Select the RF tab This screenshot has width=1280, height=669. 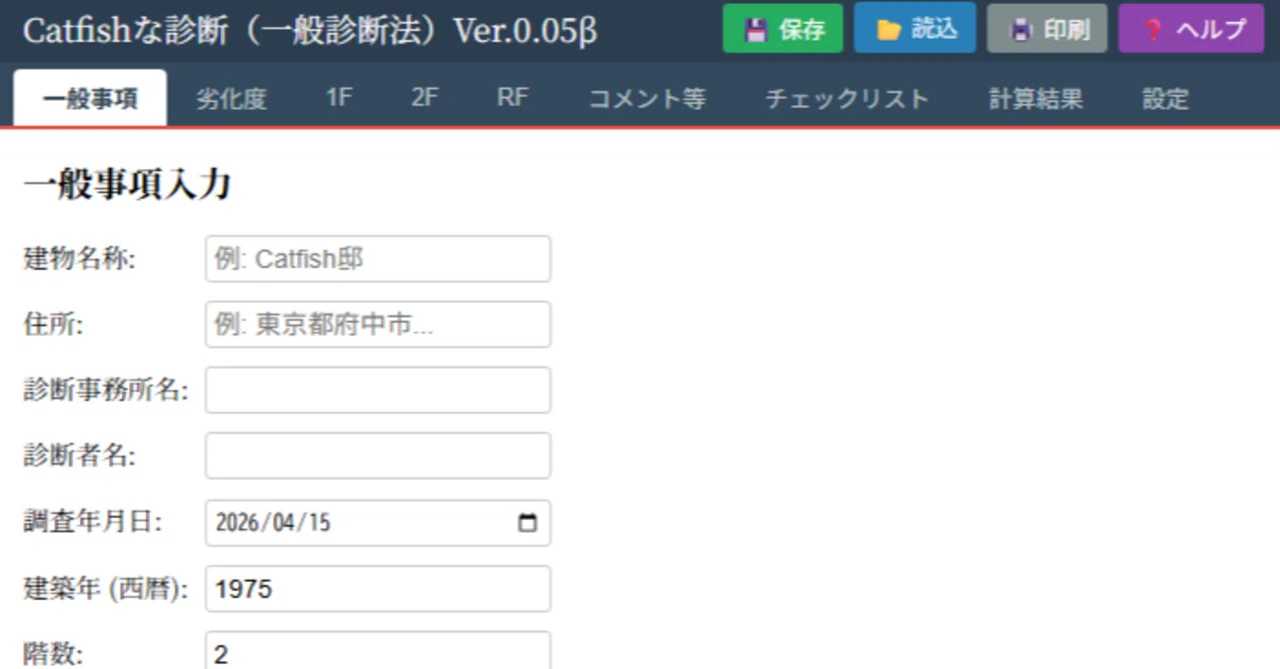click(x=513, y=99)
